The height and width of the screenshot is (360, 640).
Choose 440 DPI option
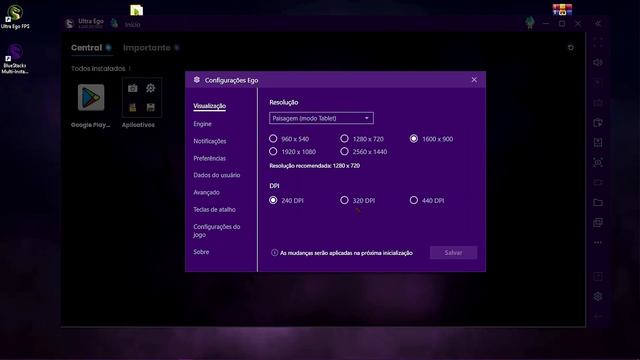click(x=427, y=200)
